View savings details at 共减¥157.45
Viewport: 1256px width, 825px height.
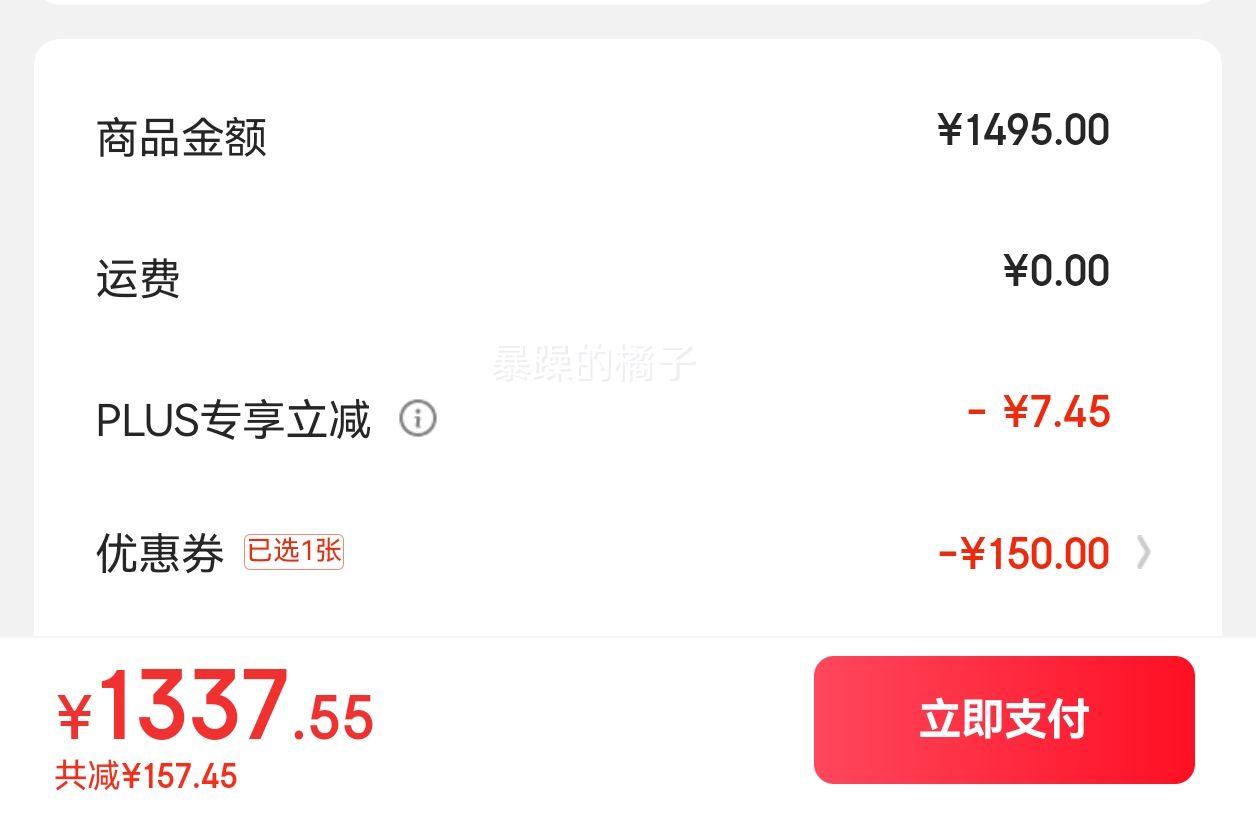[x=146, y=776]
